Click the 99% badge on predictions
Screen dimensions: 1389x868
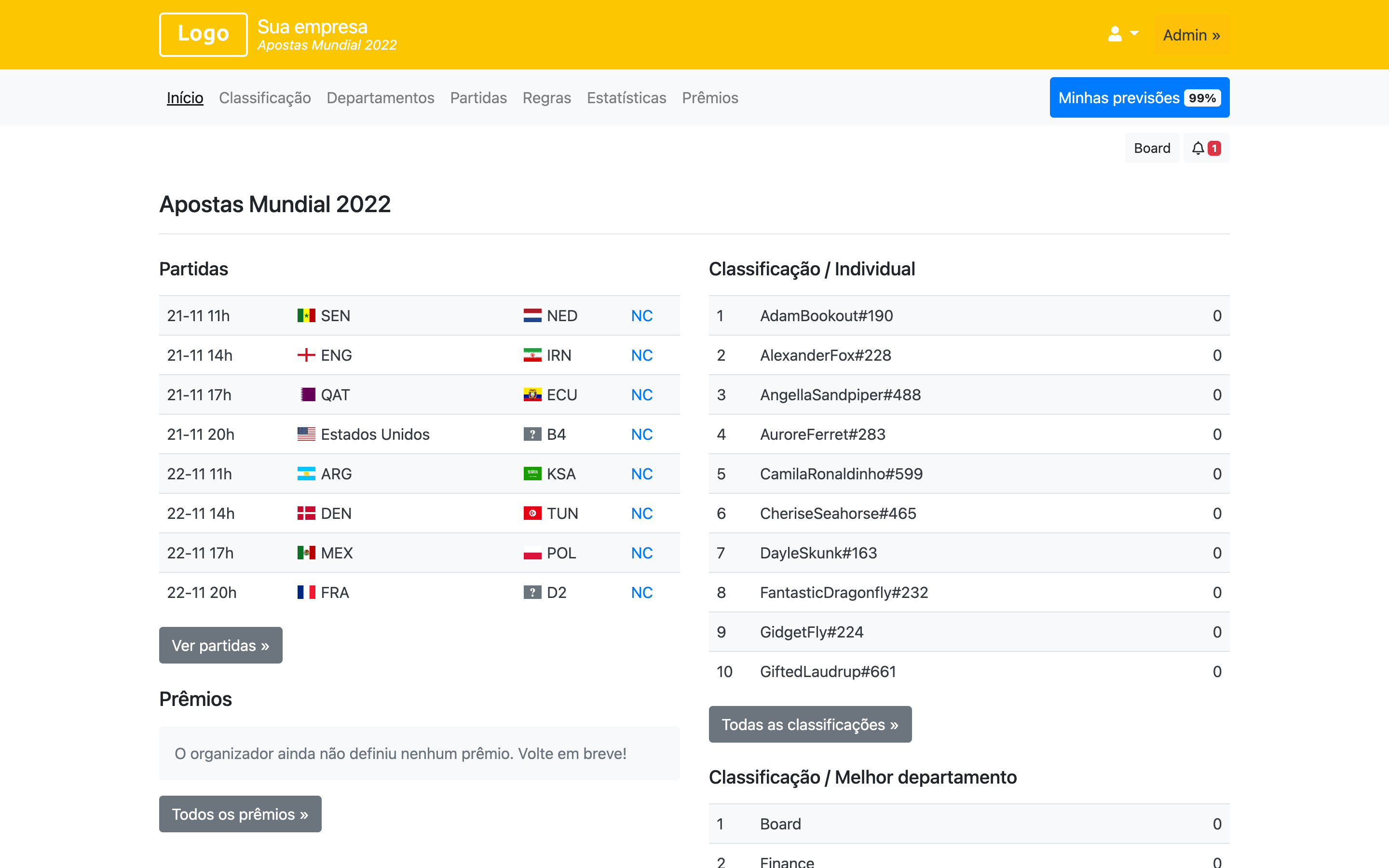click(x=1202, y=97)
